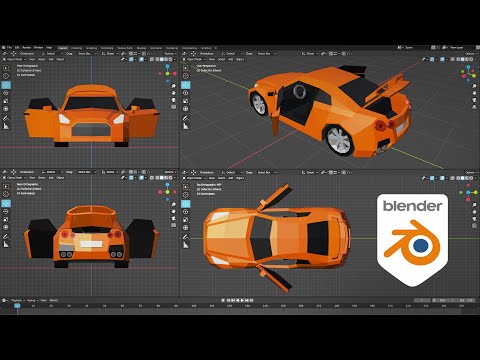Select the Transform tool in Top Orthographic viewport

[186, 228]
